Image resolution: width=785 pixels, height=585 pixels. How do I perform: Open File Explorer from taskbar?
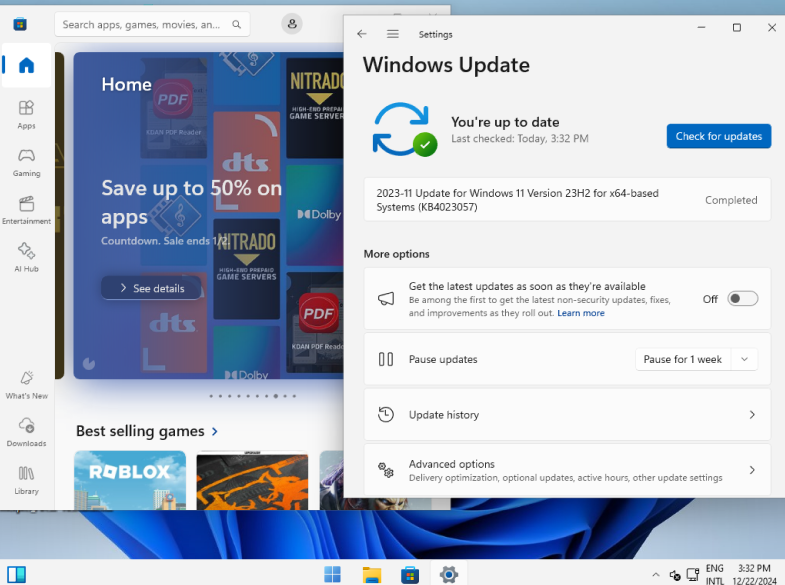click(x=371, y=574)
